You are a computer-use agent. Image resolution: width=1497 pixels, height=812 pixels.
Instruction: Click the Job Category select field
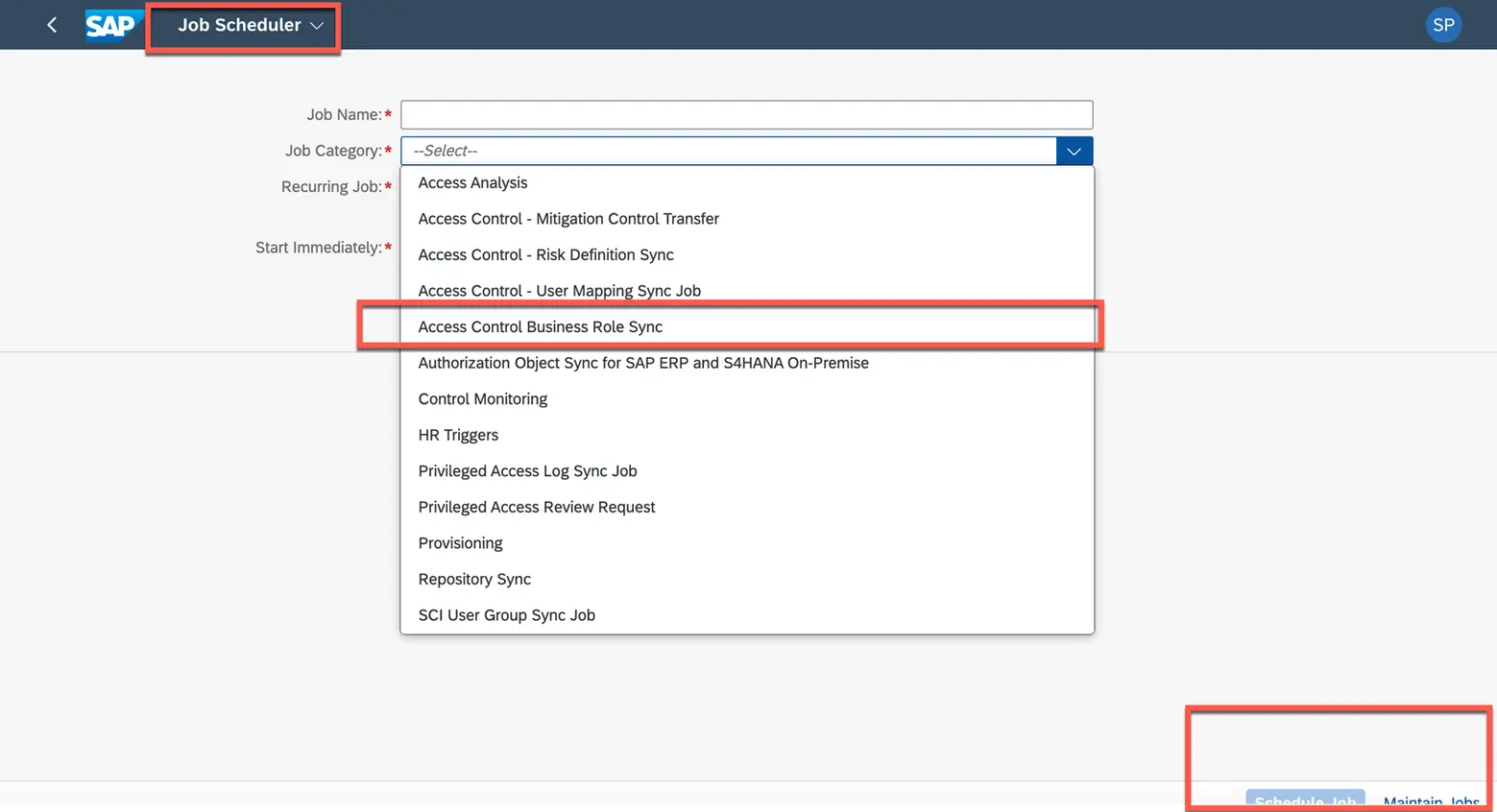click(728, 151)
